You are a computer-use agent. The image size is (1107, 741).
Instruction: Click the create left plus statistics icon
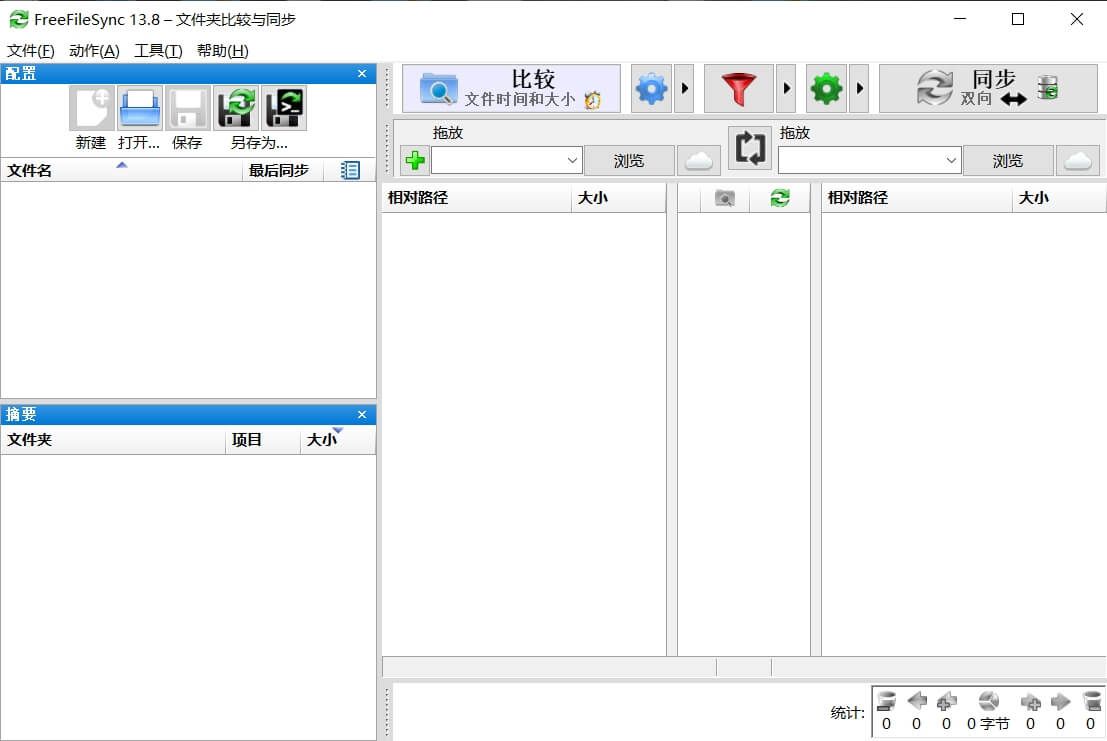pos(946,701)
